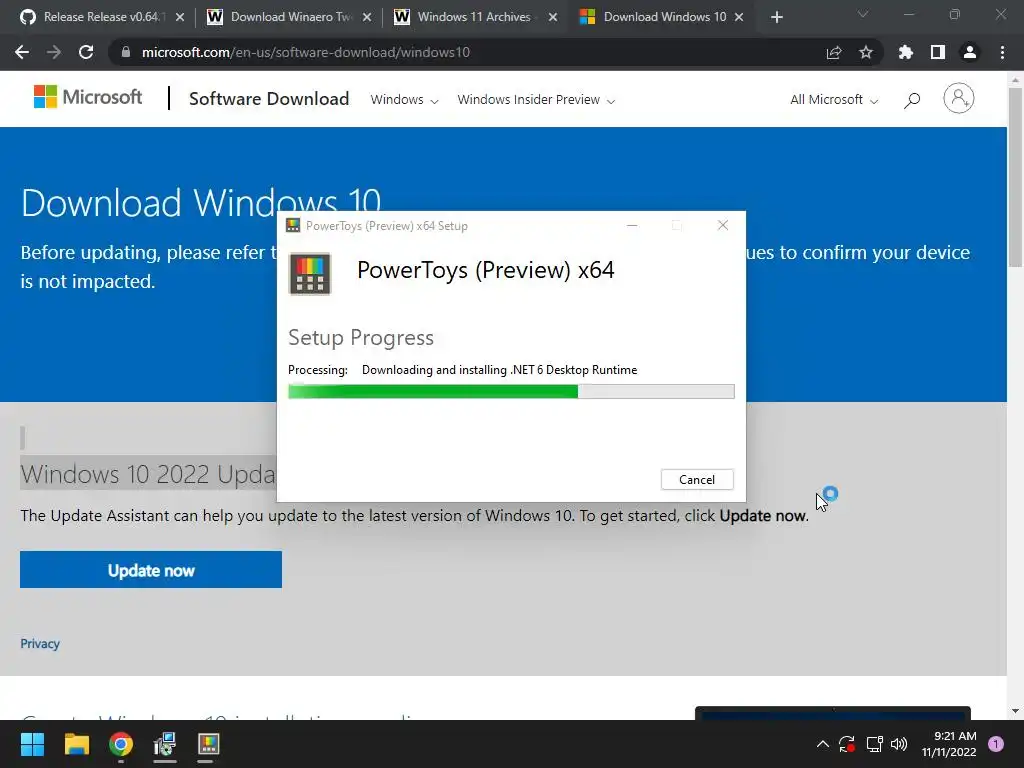Viewport: 1024px width, 768px height.
Task: Open the volume speaker tray icon
Action: [899, 744]
